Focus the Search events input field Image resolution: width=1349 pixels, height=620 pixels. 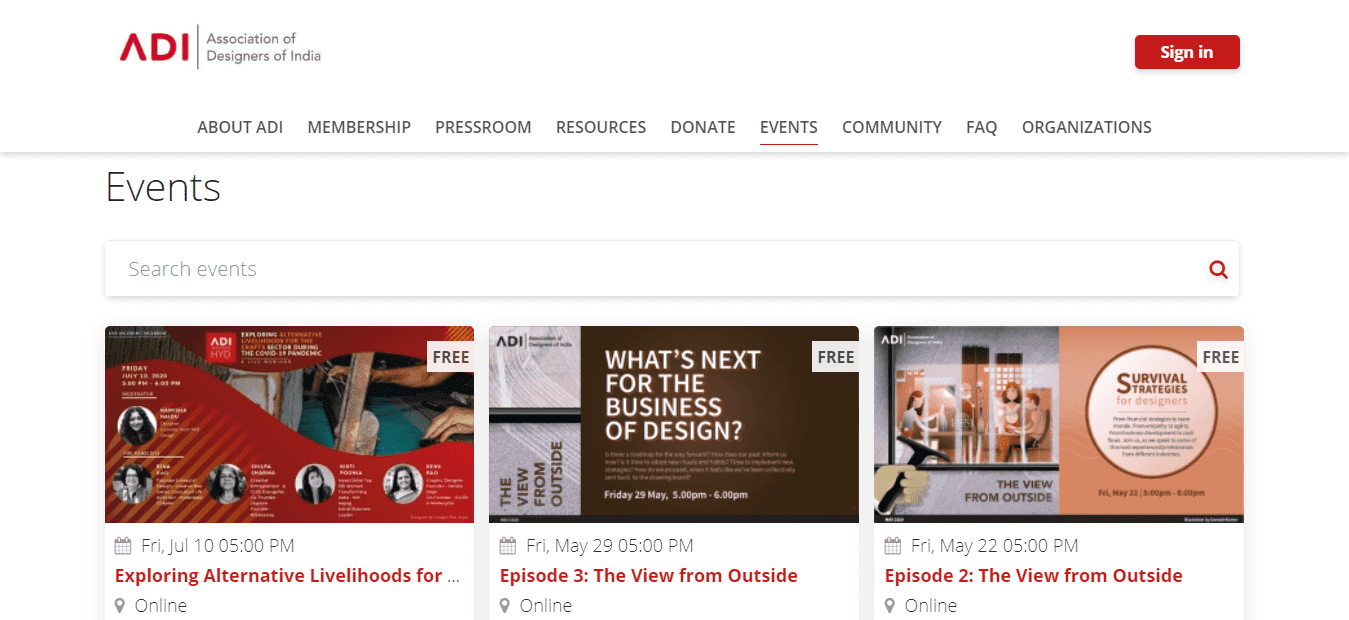click(650, 269)
